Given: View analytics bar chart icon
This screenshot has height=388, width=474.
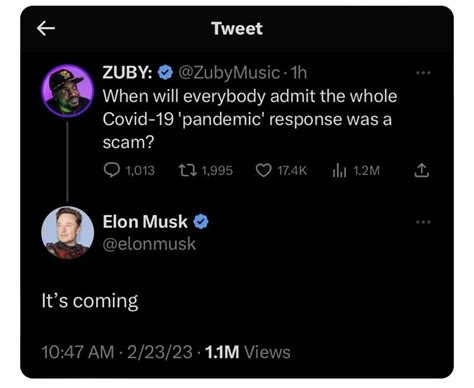Looking at the screenshot, I should 339,170.
